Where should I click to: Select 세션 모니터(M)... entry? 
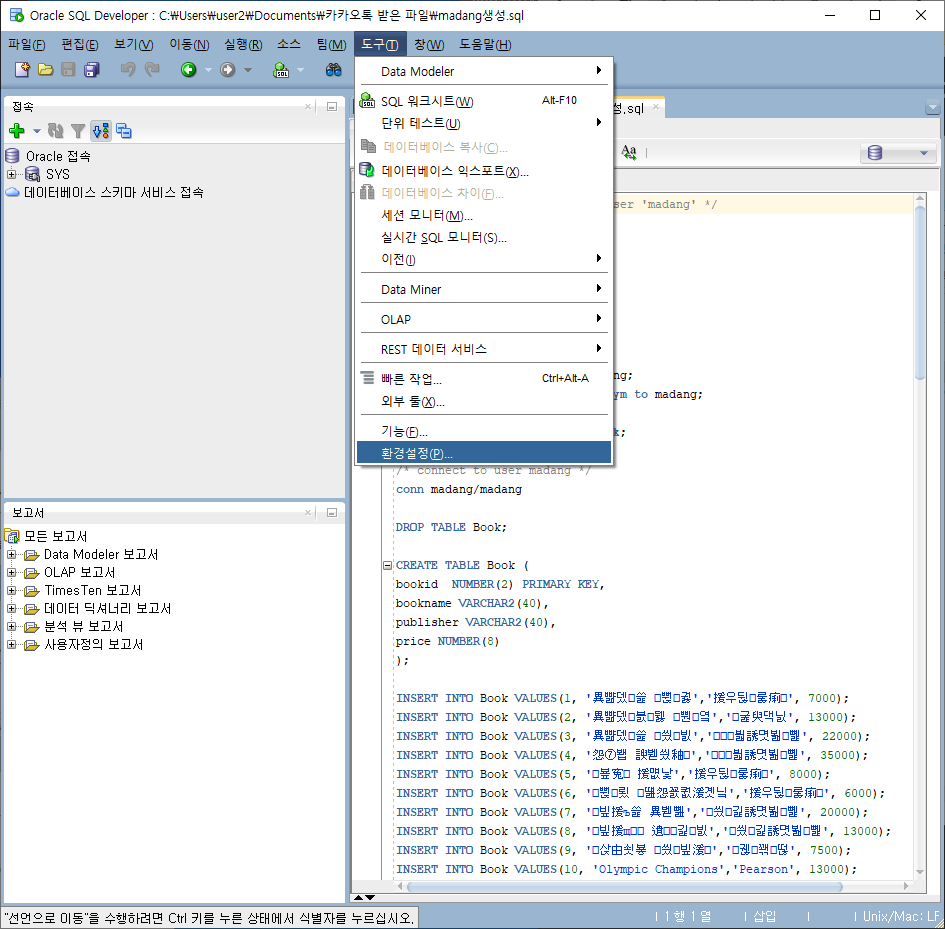click(484, 215)
